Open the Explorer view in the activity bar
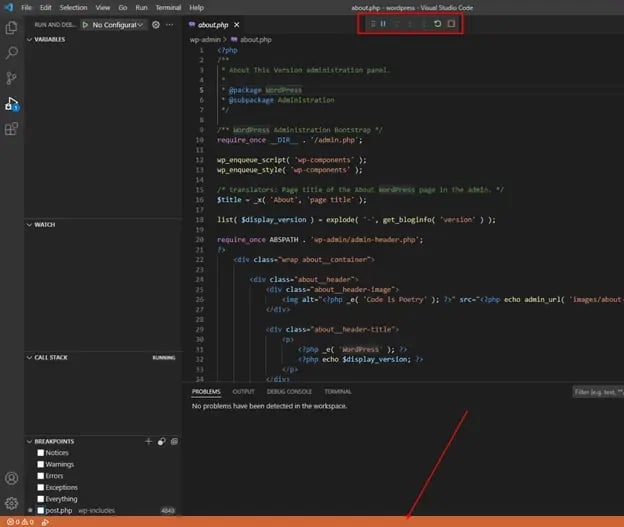The height and width of the screenshot is (527, 624). click(x=12, y=28)
